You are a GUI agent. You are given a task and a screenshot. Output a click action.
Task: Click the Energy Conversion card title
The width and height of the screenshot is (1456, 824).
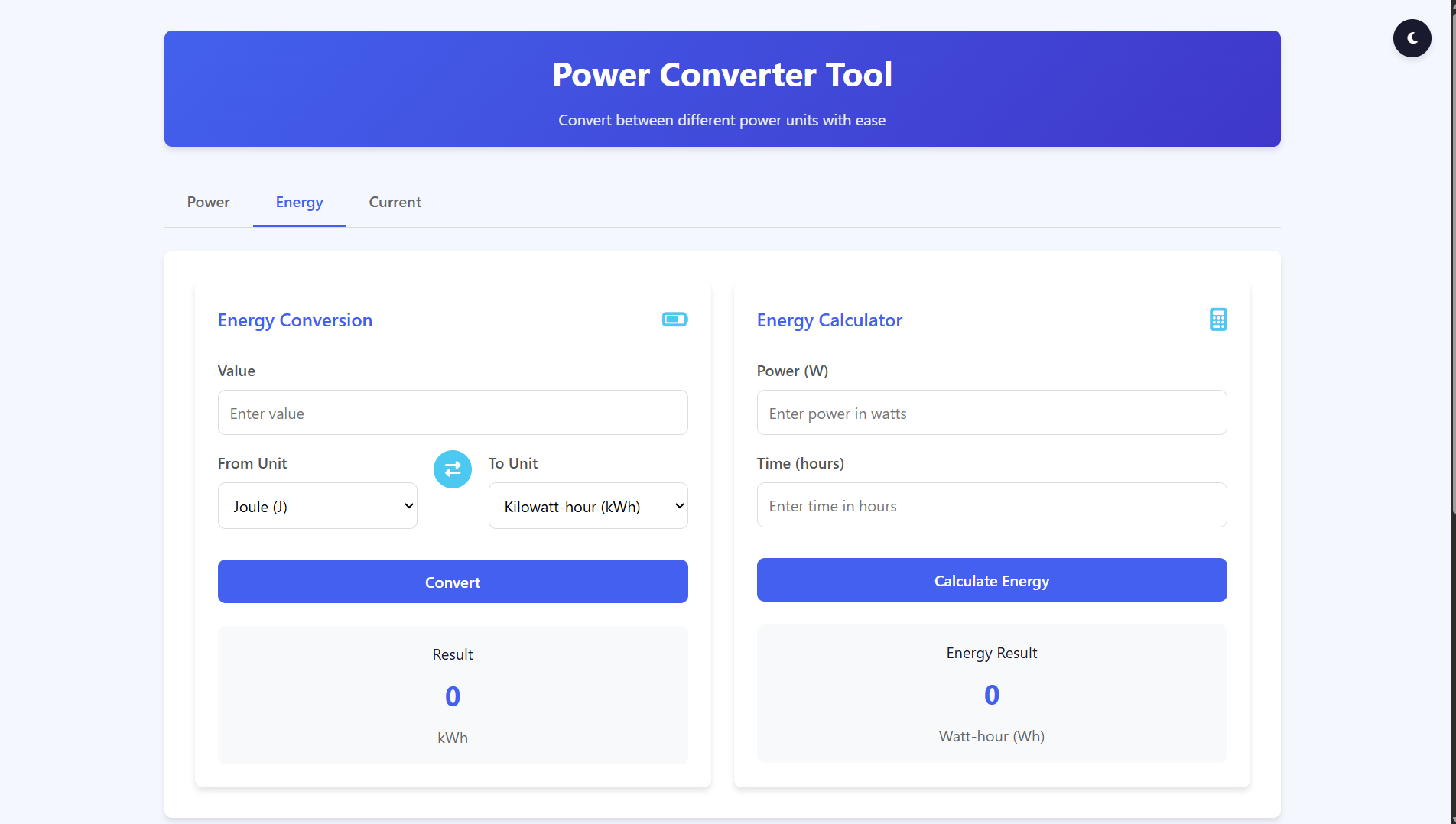pos(295,320)
